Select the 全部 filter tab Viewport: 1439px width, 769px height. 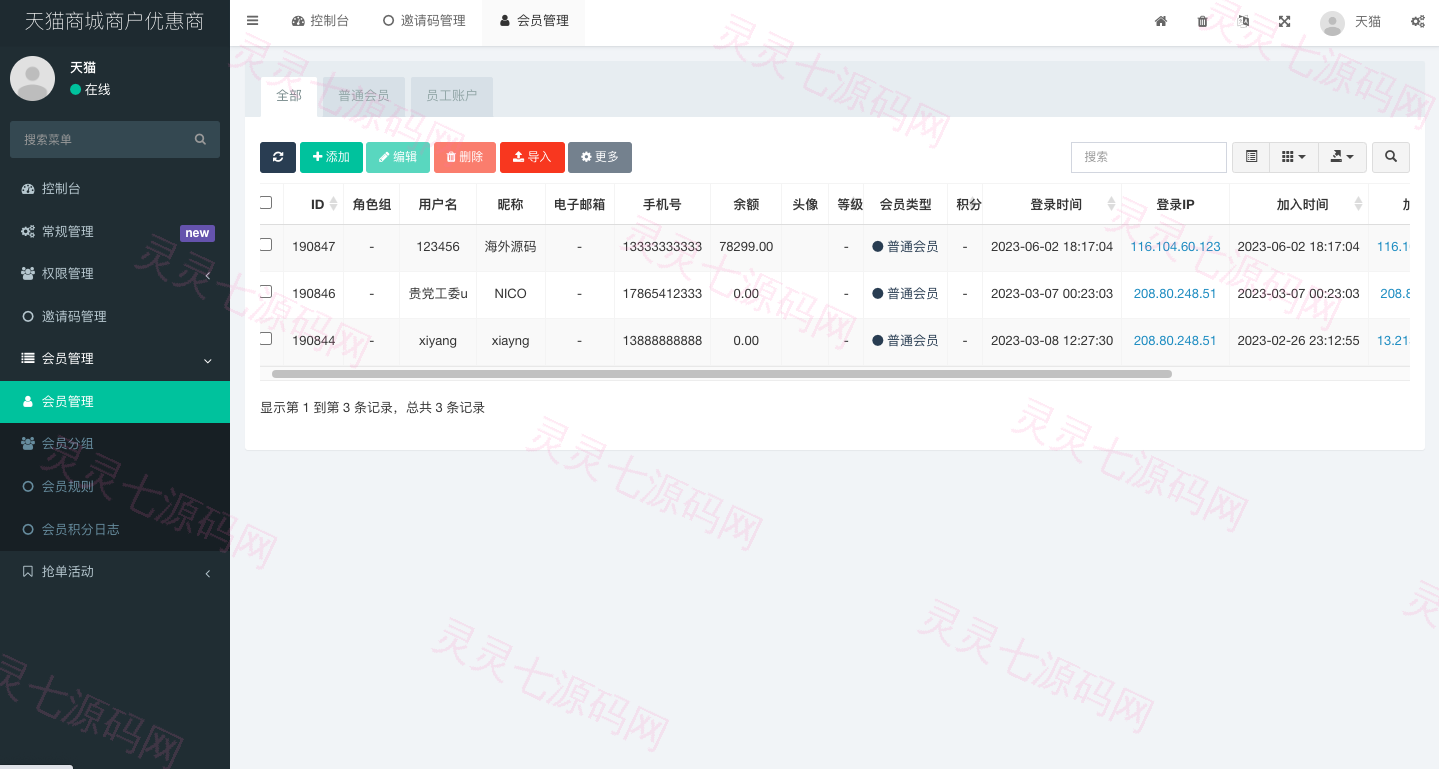coord(289,96)
